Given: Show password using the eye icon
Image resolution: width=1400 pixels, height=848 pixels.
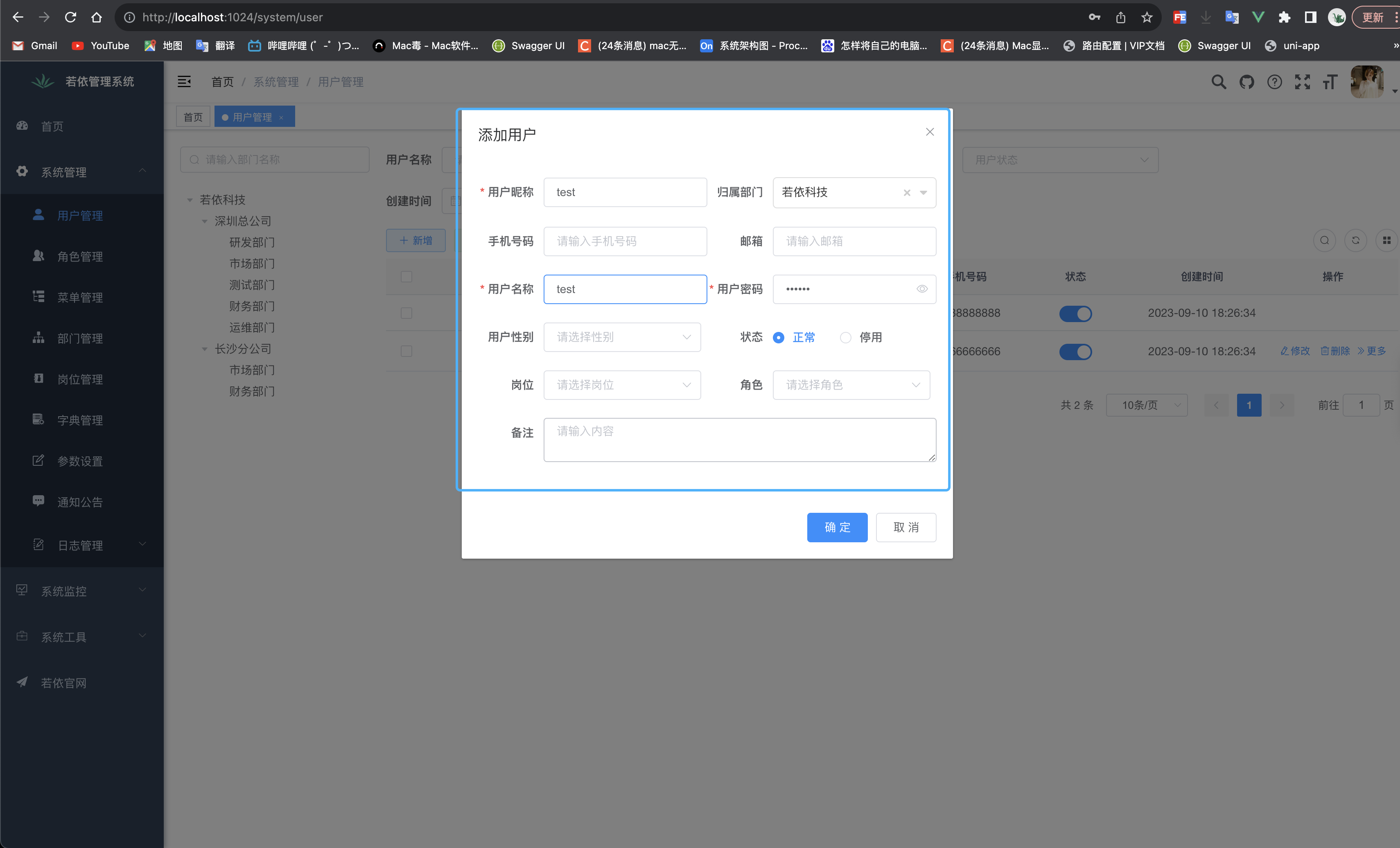Looking at the screenshot, I should click(921, 289).
